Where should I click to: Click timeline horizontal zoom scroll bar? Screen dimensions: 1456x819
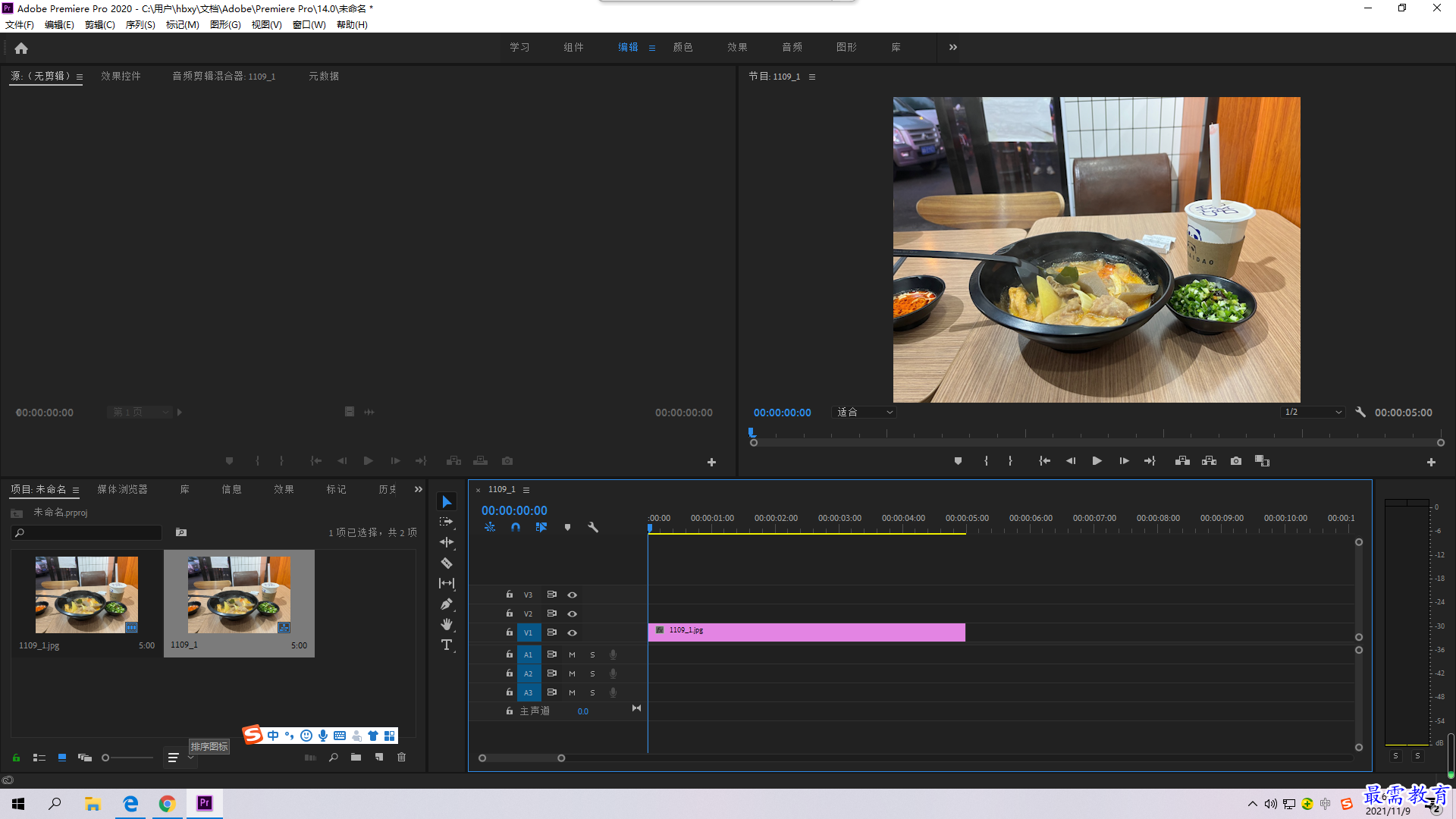522,758
